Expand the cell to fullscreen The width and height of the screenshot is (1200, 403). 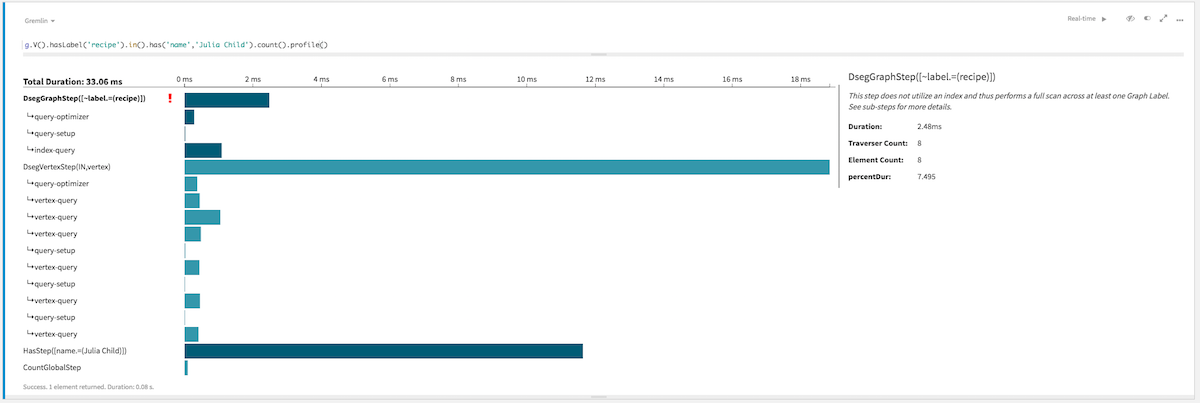coord(1164,19)
